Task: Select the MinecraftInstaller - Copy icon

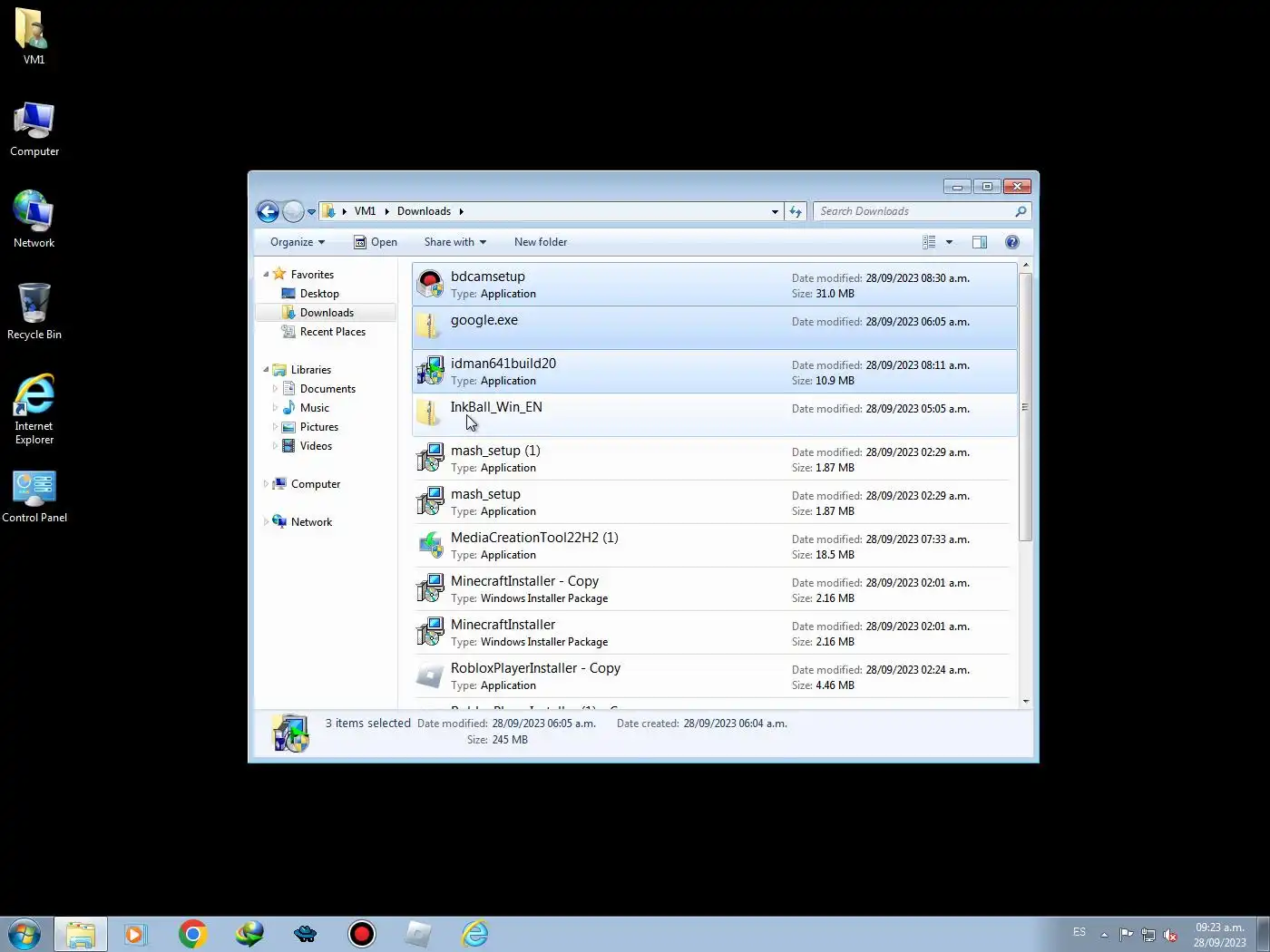Action: 430,589
